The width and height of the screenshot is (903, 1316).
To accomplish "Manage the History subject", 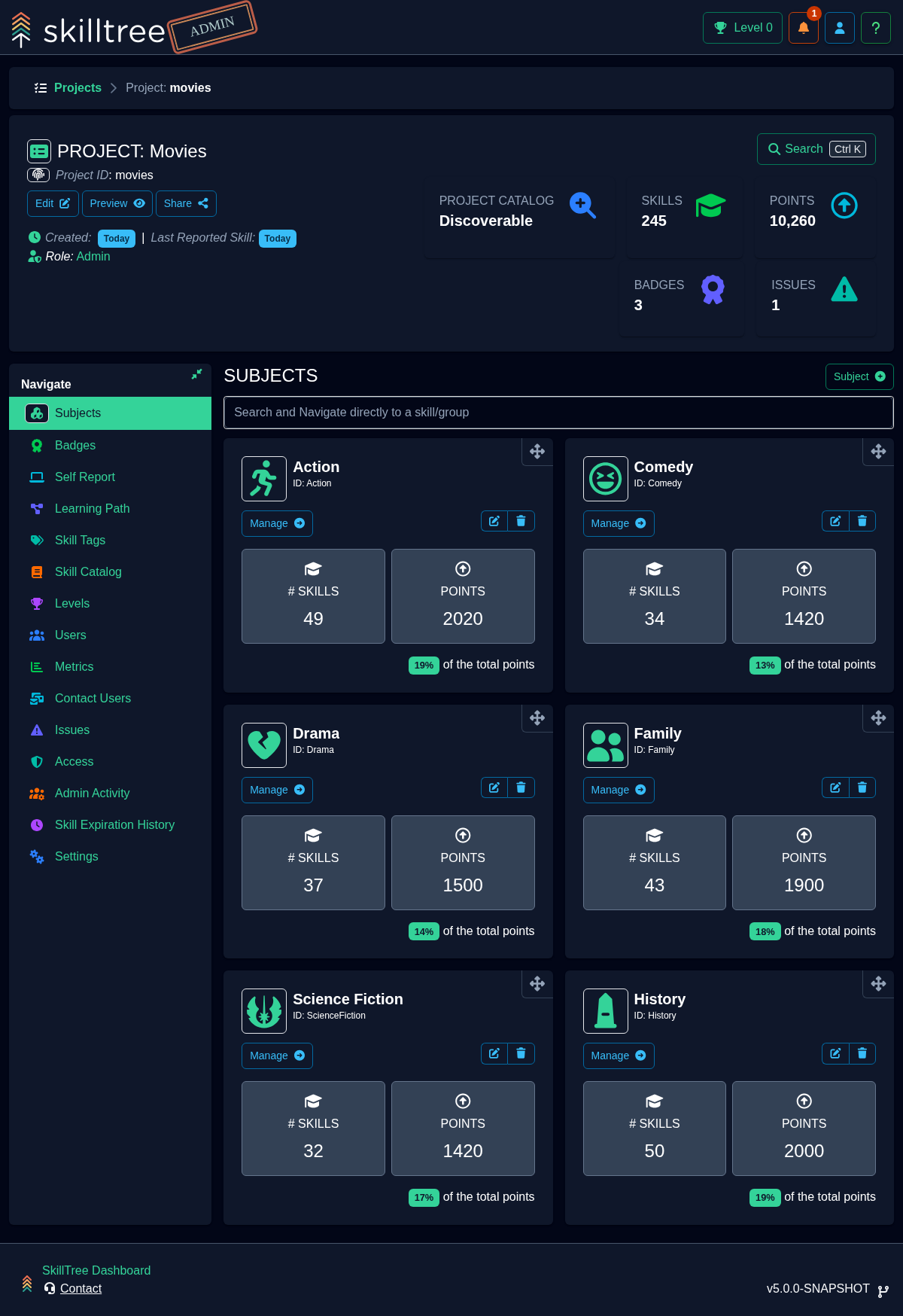I will tap(619, 1056).
